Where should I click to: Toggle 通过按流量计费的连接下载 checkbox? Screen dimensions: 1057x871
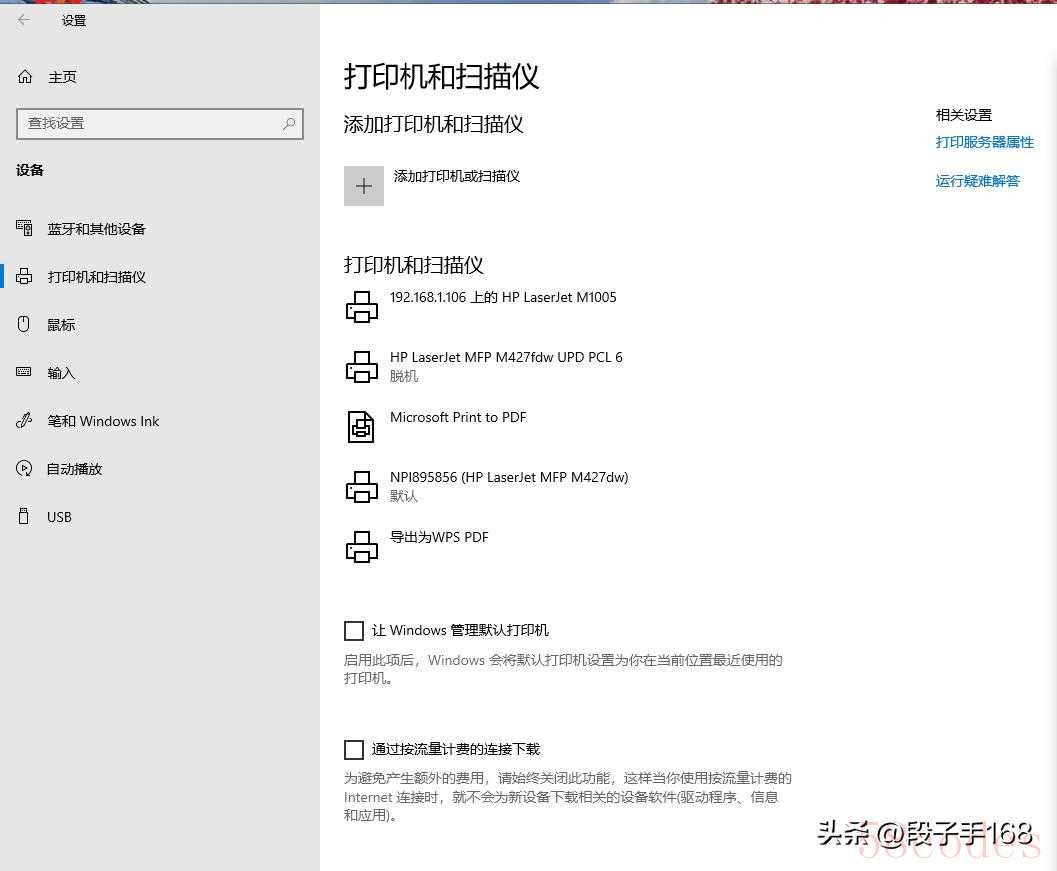coord(354,750)
